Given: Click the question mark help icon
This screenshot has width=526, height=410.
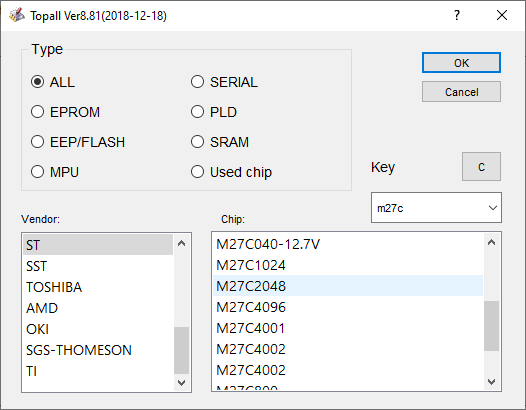Looking at the screenshot, I should 457,15.
